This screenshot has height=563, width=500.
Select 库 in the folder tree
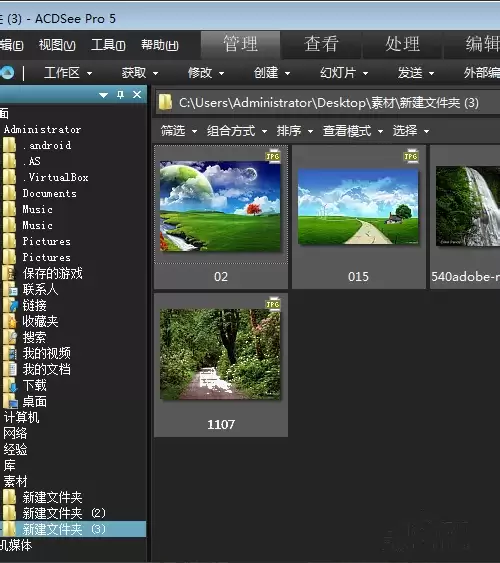pos(10,465)
